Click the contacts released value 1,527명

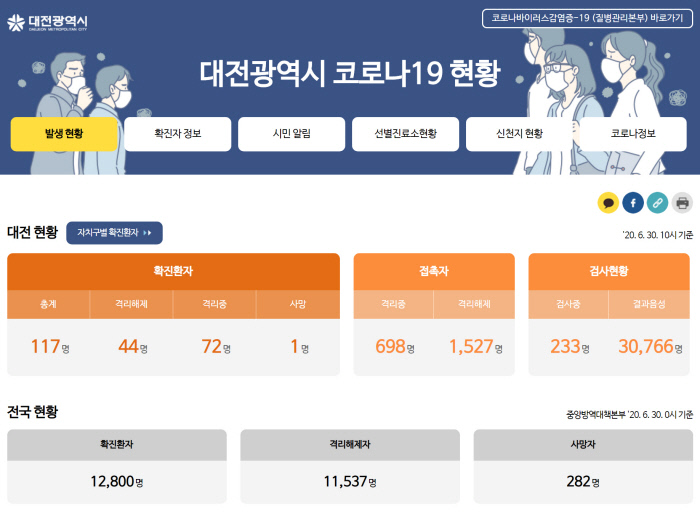[x=475, y=347]
